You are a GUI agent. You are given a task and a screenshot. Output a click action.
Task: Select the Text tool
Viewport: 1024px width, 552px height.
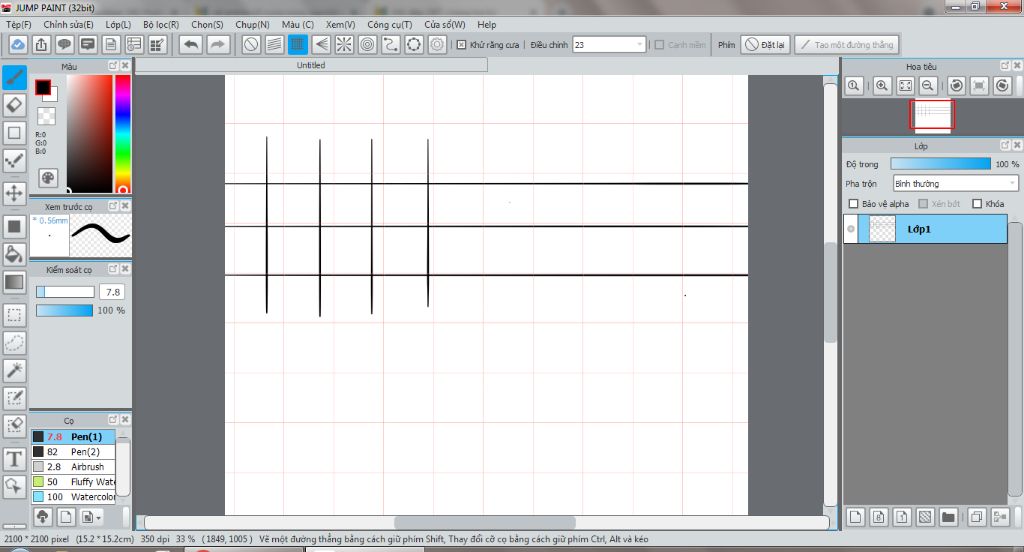click(x=14, y=459)
